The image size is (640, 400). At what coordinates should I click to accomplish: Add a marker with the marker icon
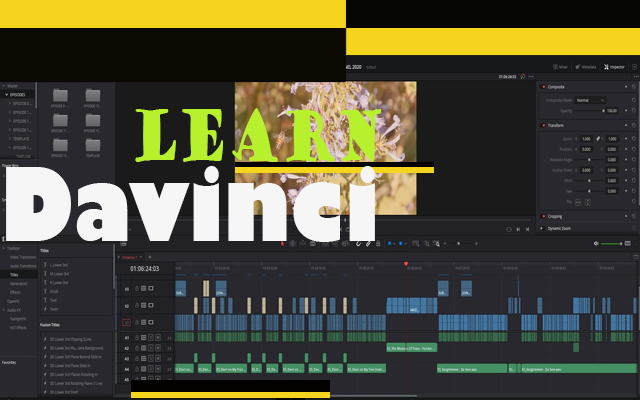pyautogui.click(x=400, y=244)
